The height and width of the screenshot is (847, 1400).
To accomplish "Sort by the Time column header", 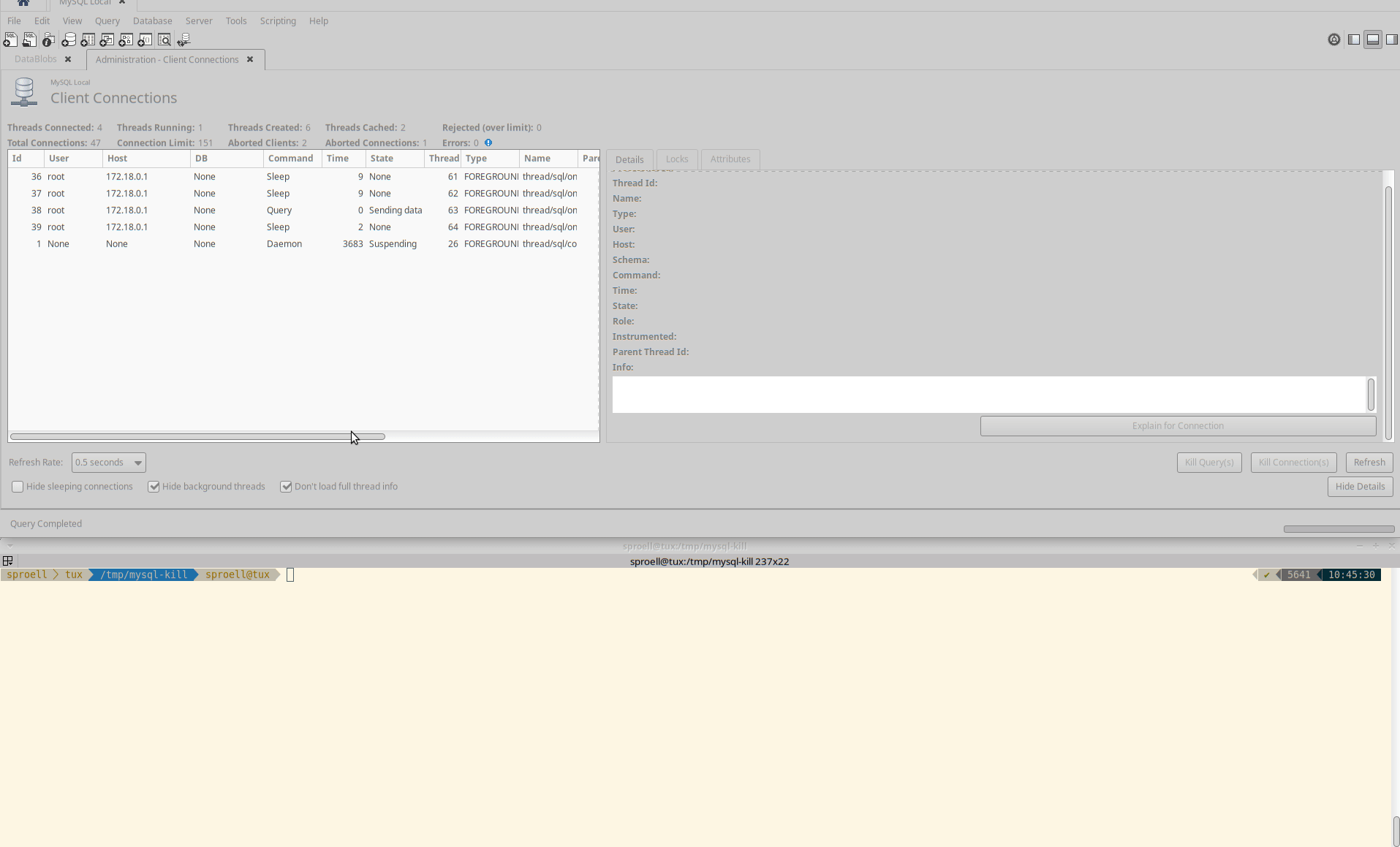I will point(344,159).
